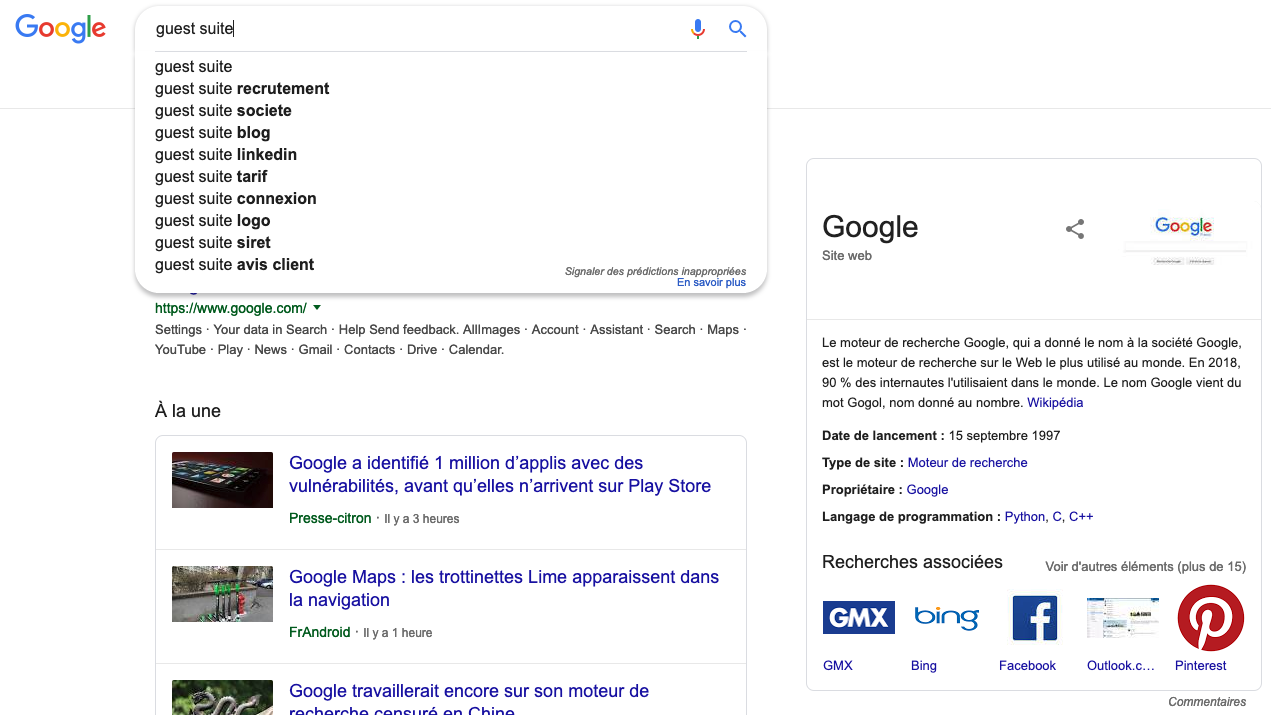Click "Signaler des prédictions inappropriées"
This screenshot has height=715, width=1271.
[655, 271]
